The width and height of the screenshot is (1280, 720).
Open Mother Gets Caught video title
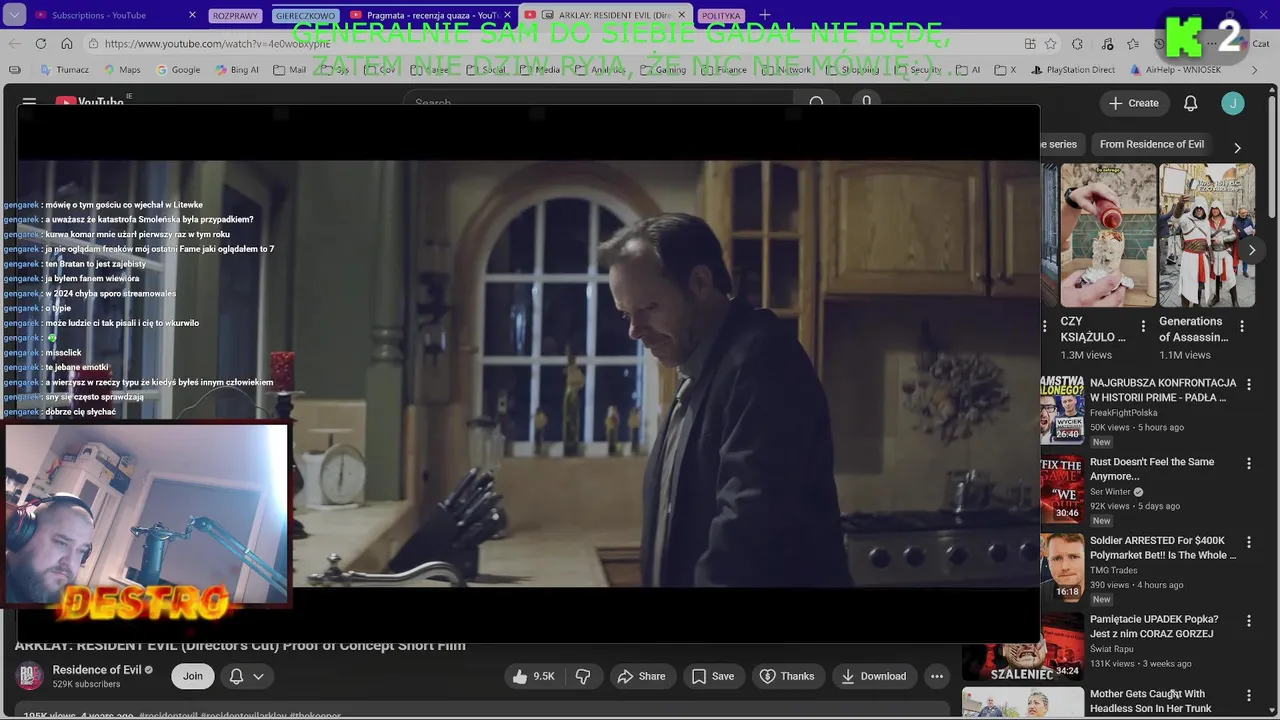[1150, 701]
